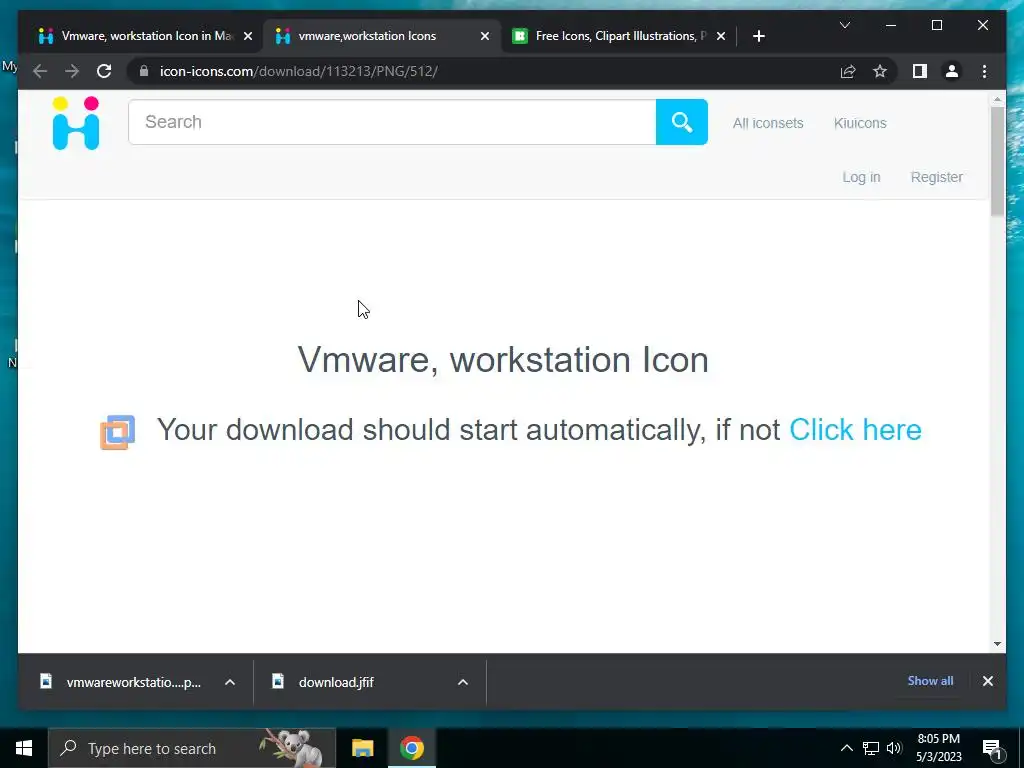This screenshot has width=1024, height=768.
Task: Close the 'Free Icons, Clipart Illustrations' tab
Action: (720, 37)
